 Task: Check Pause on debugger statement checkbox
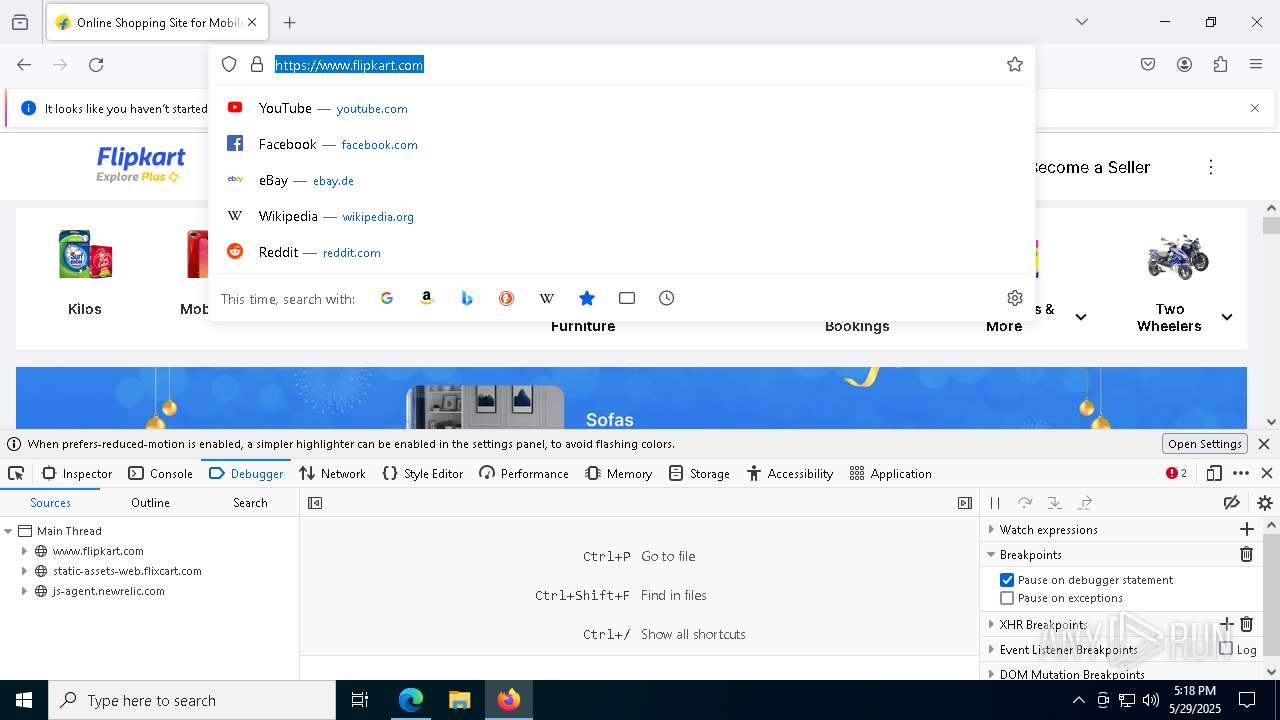tap(1007, 580)
